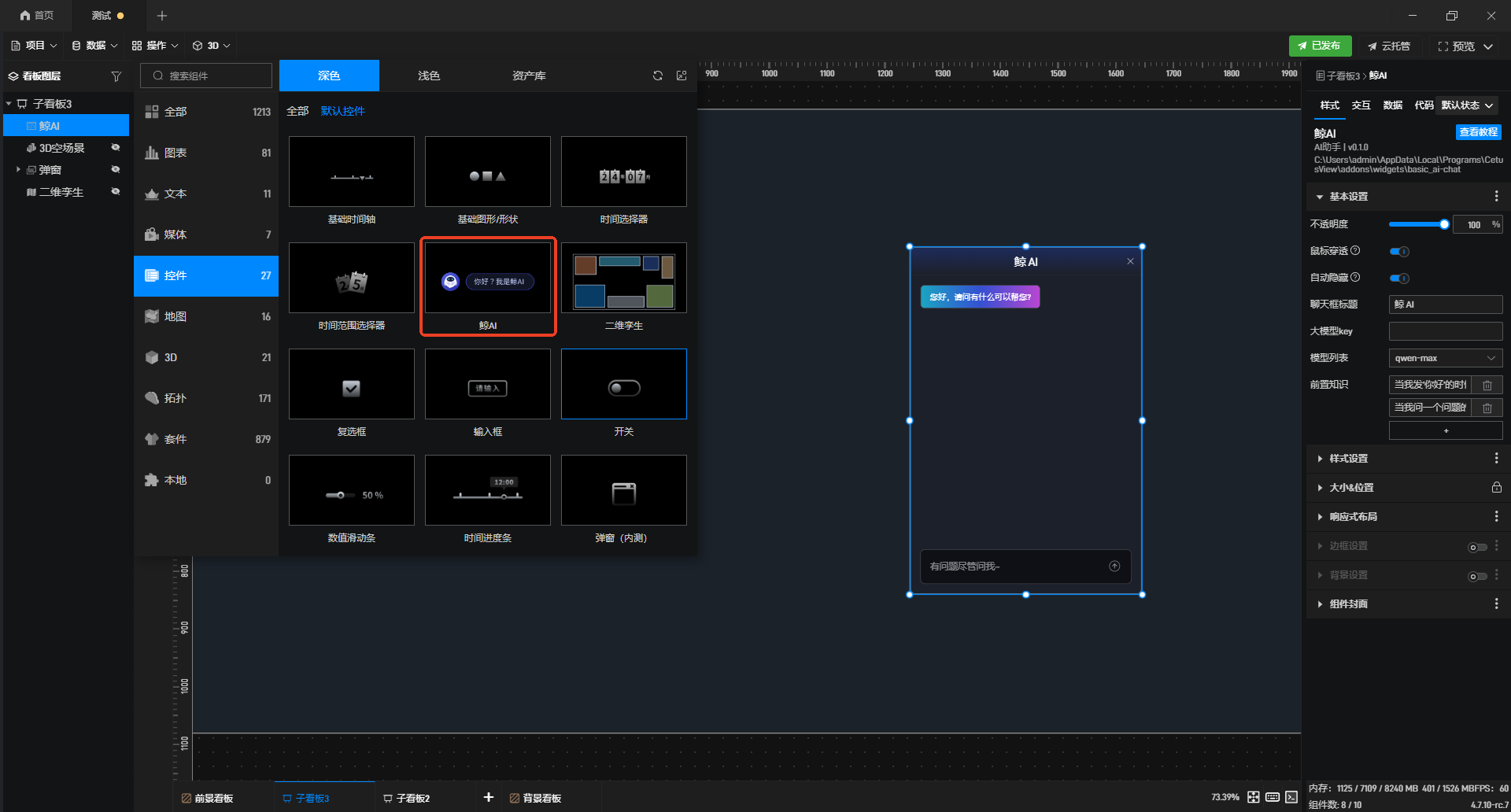Delete the second 前置知识 entry

click(1487, 408)
